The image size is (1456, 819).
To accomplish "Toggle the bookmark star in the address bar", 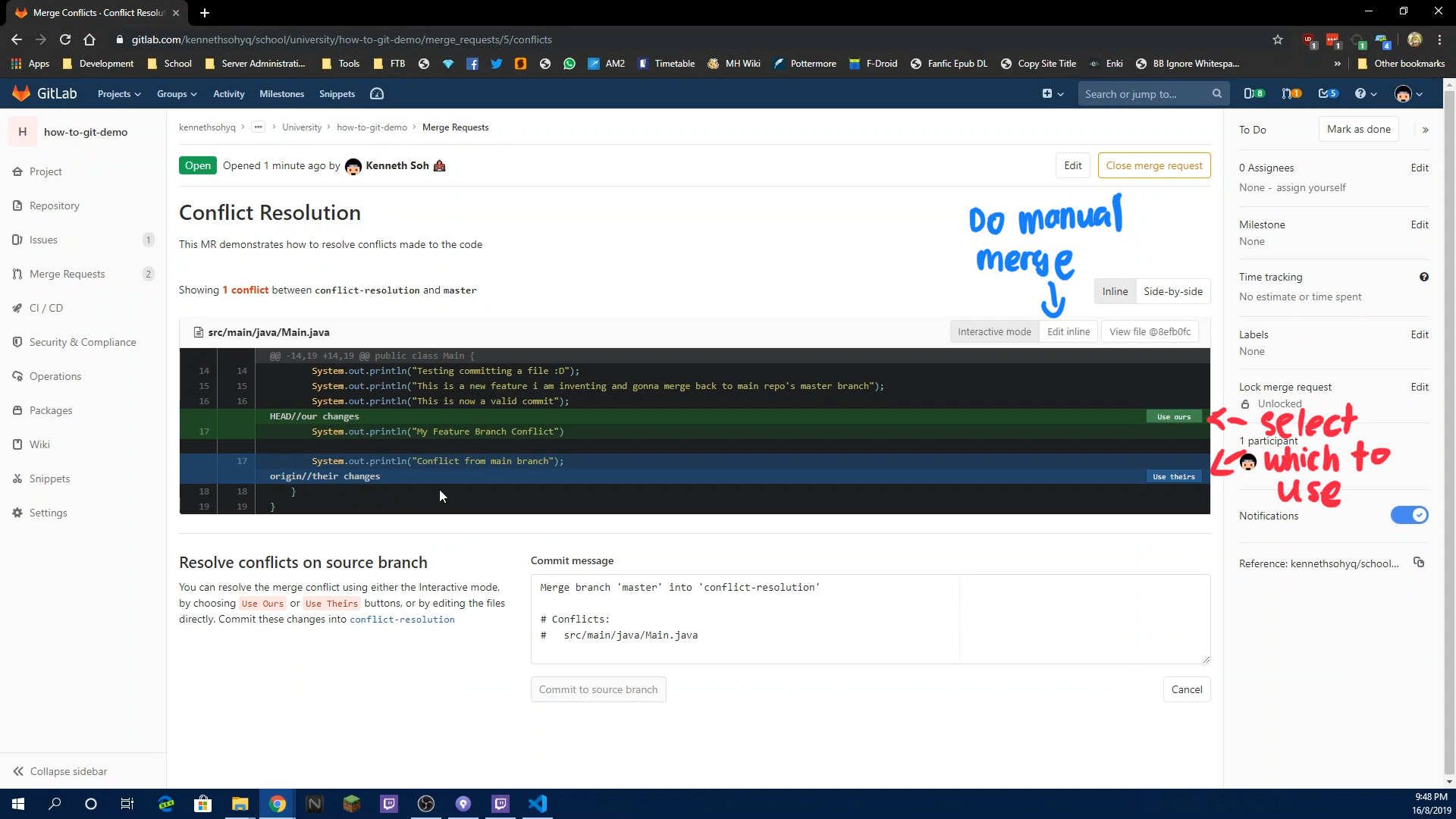I will (x=1278, y=39).
